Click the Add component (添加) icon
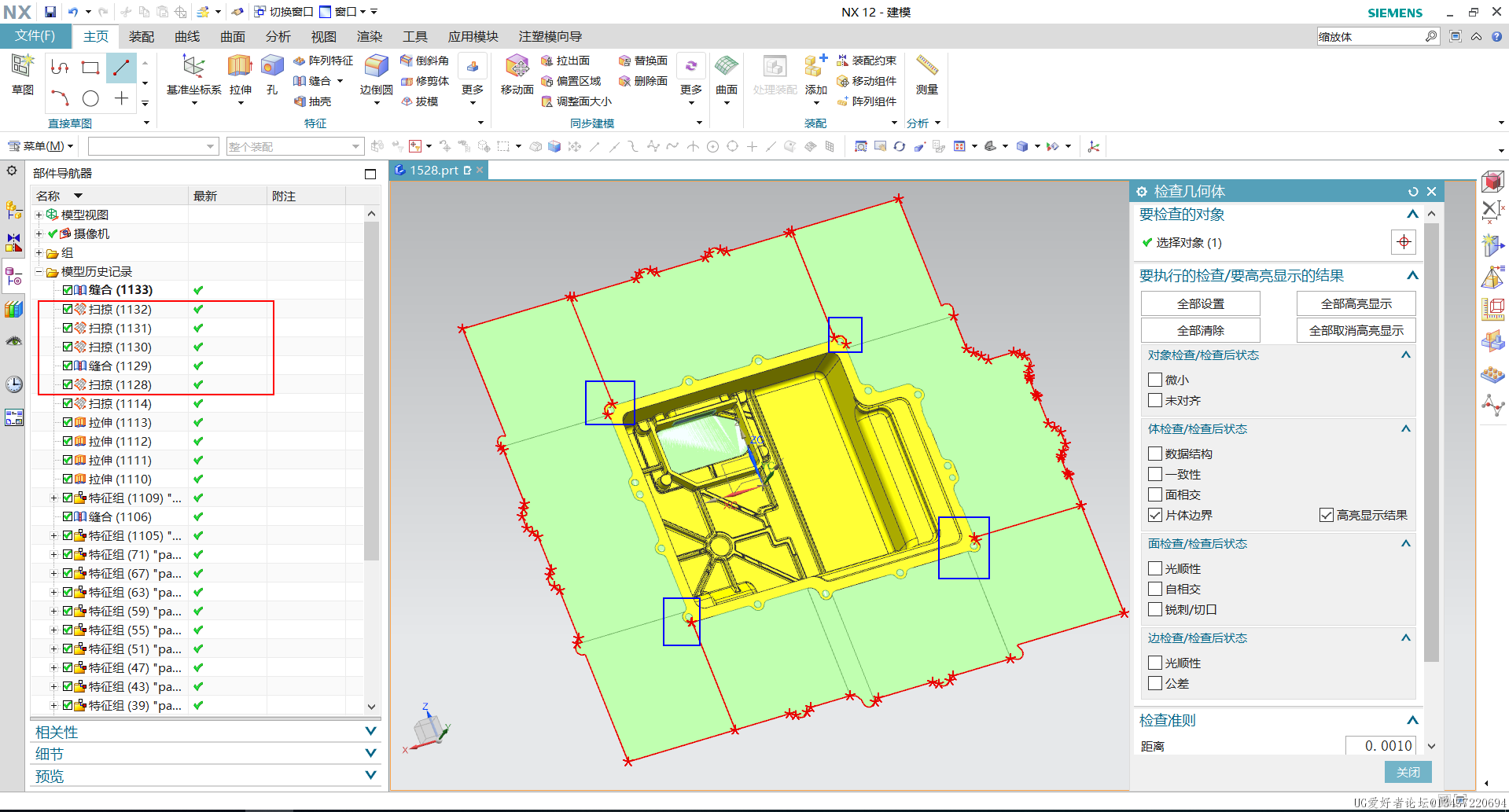Screen dimensions: 1509x812 (x=815, y=67)
